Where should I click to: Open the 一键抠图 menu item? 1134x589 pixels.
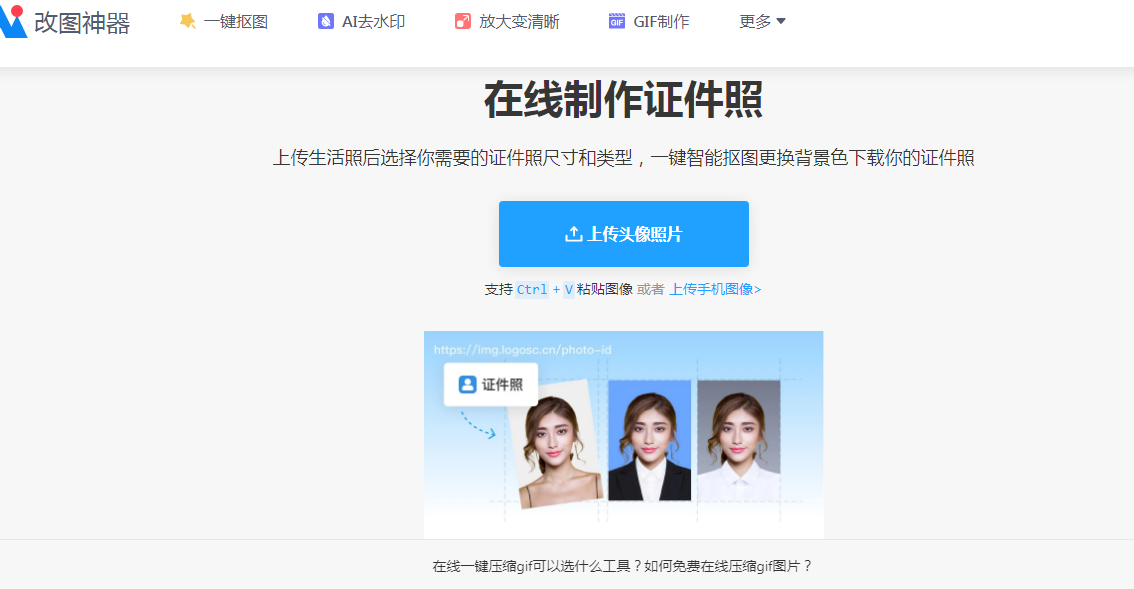point(224,22)
